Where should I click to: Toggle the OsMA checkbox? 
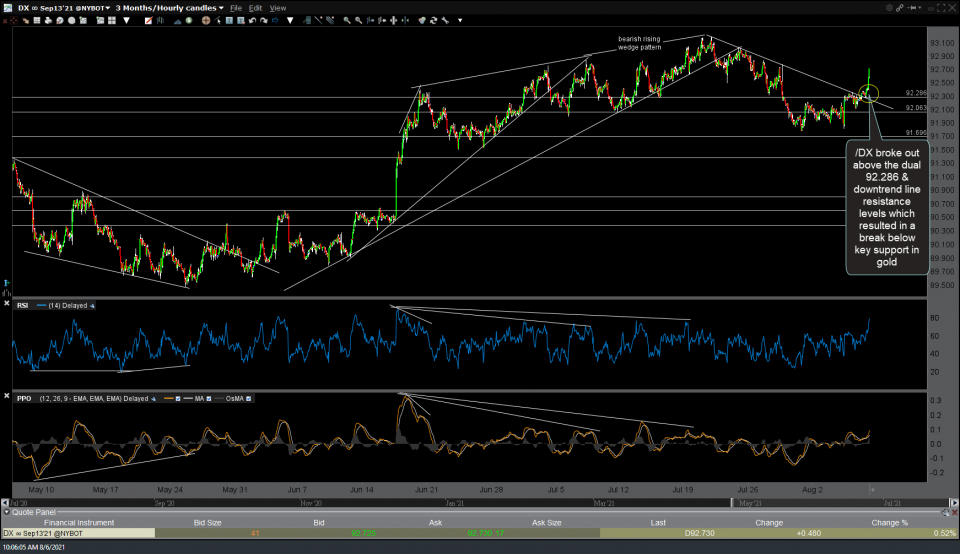(249, 398)
